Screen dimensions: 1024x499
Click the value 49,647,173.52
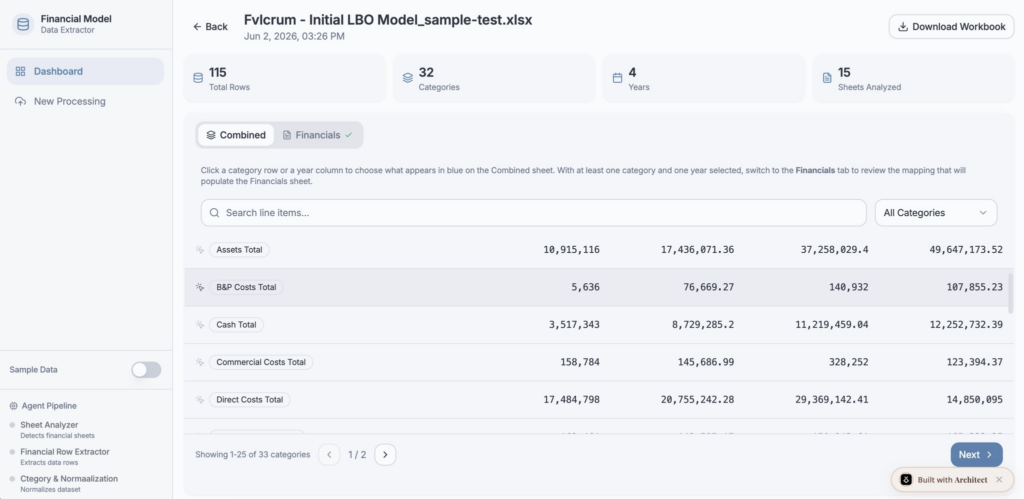(x=966, y=250)
